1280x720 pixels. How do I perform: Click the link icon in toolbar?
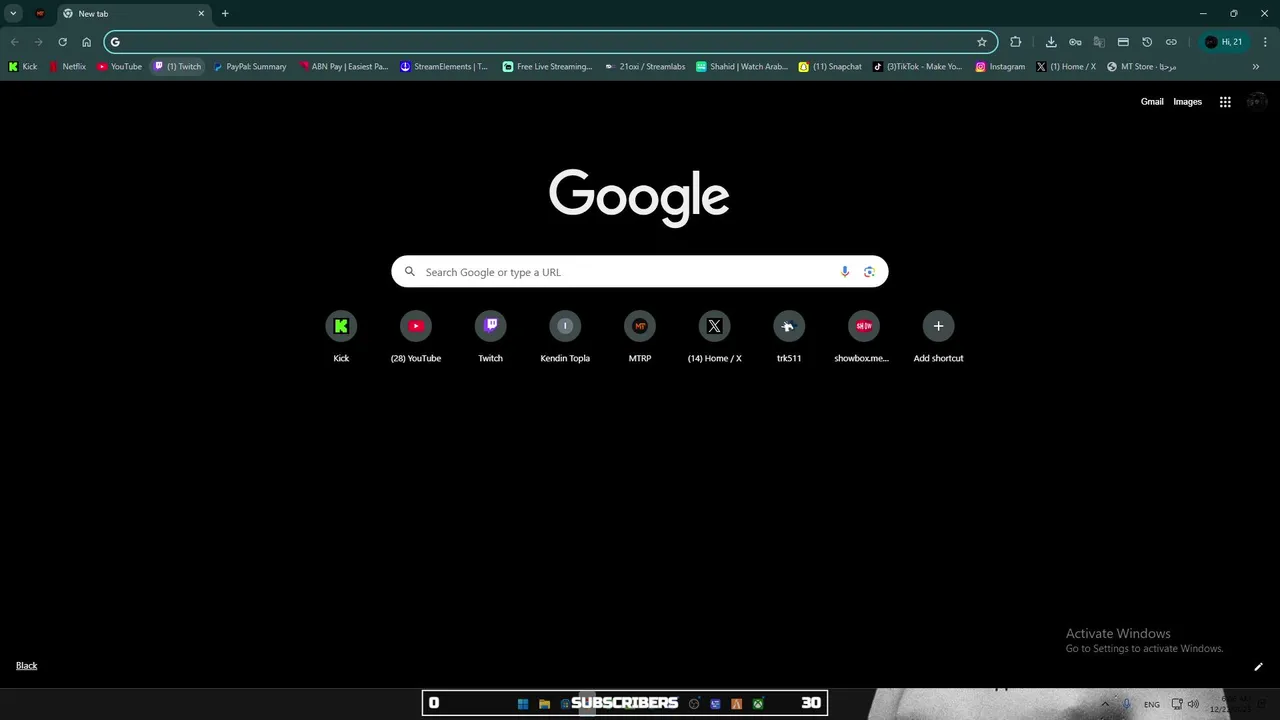1171,42
